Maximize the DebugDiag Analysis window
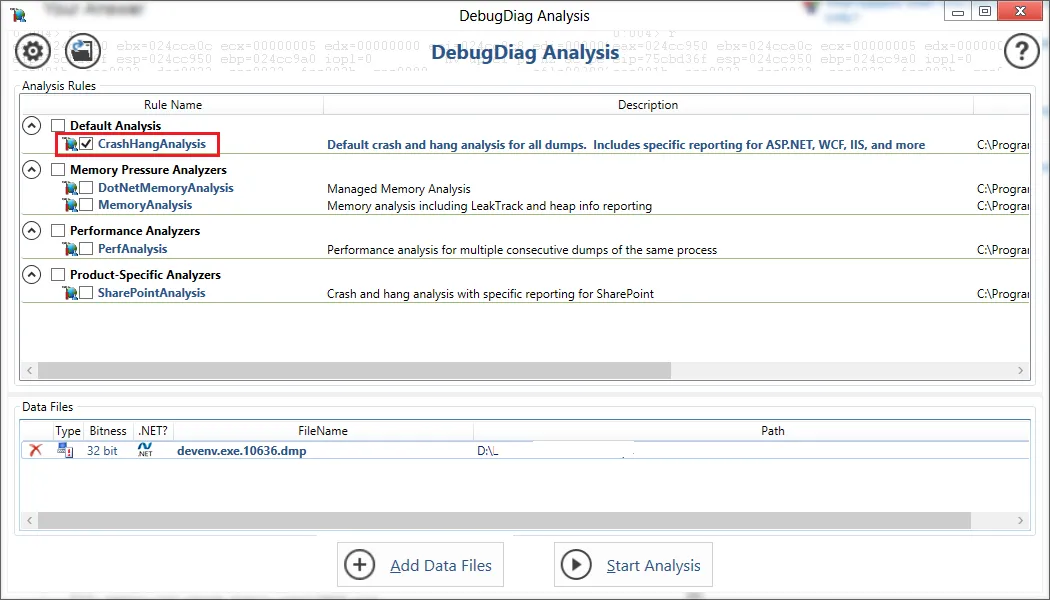 click(x=984, y=11)
